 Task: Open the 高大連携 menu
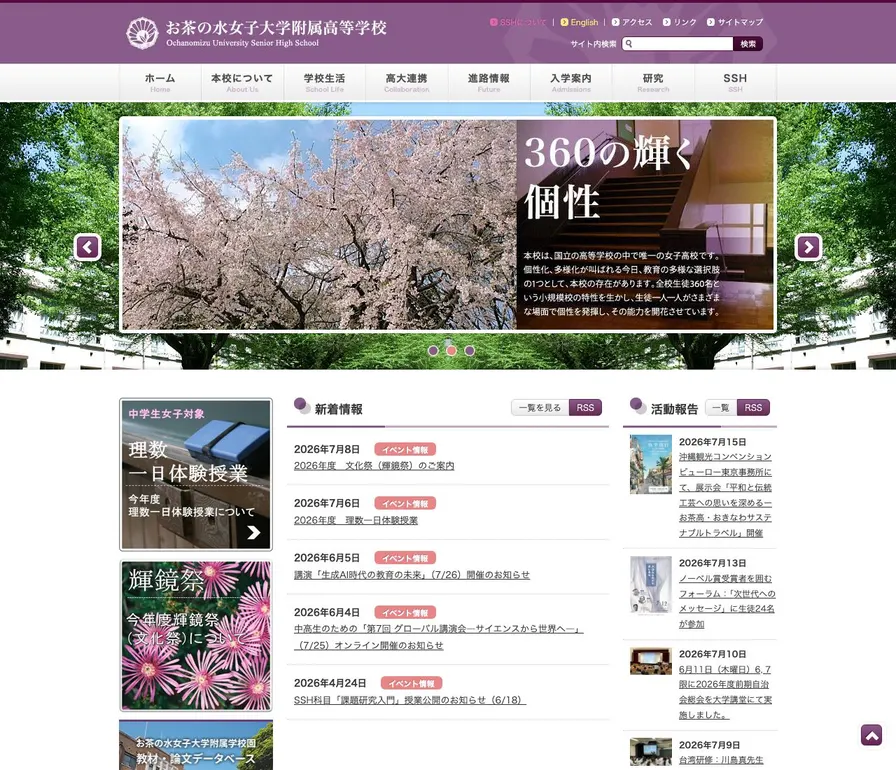point(407,82)
